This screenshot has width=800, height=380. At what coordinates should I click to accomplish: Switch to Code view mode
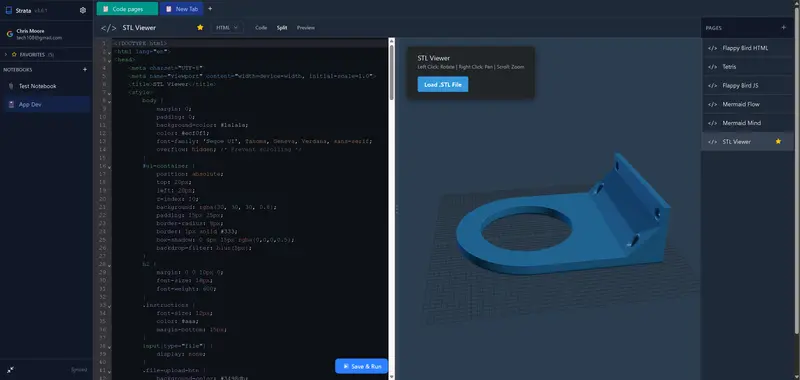261,28
